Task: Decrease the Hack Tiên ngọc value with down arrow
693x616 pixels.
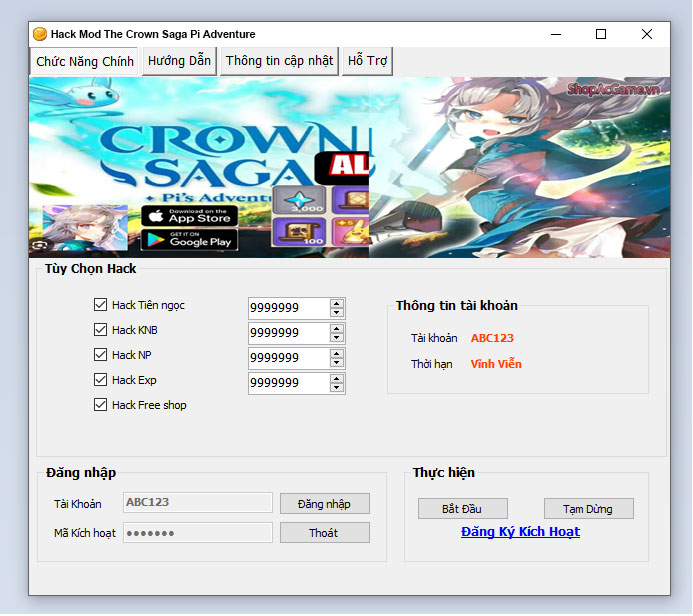Action: click(x=337, y=312)
